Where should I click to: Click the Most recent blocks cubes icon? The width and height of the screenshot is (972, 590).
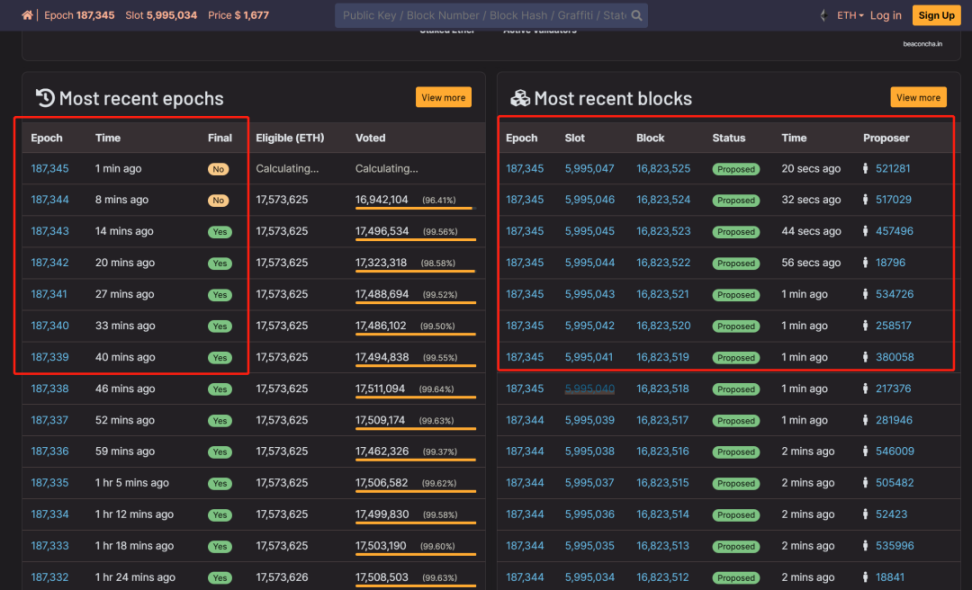(520, 98)
